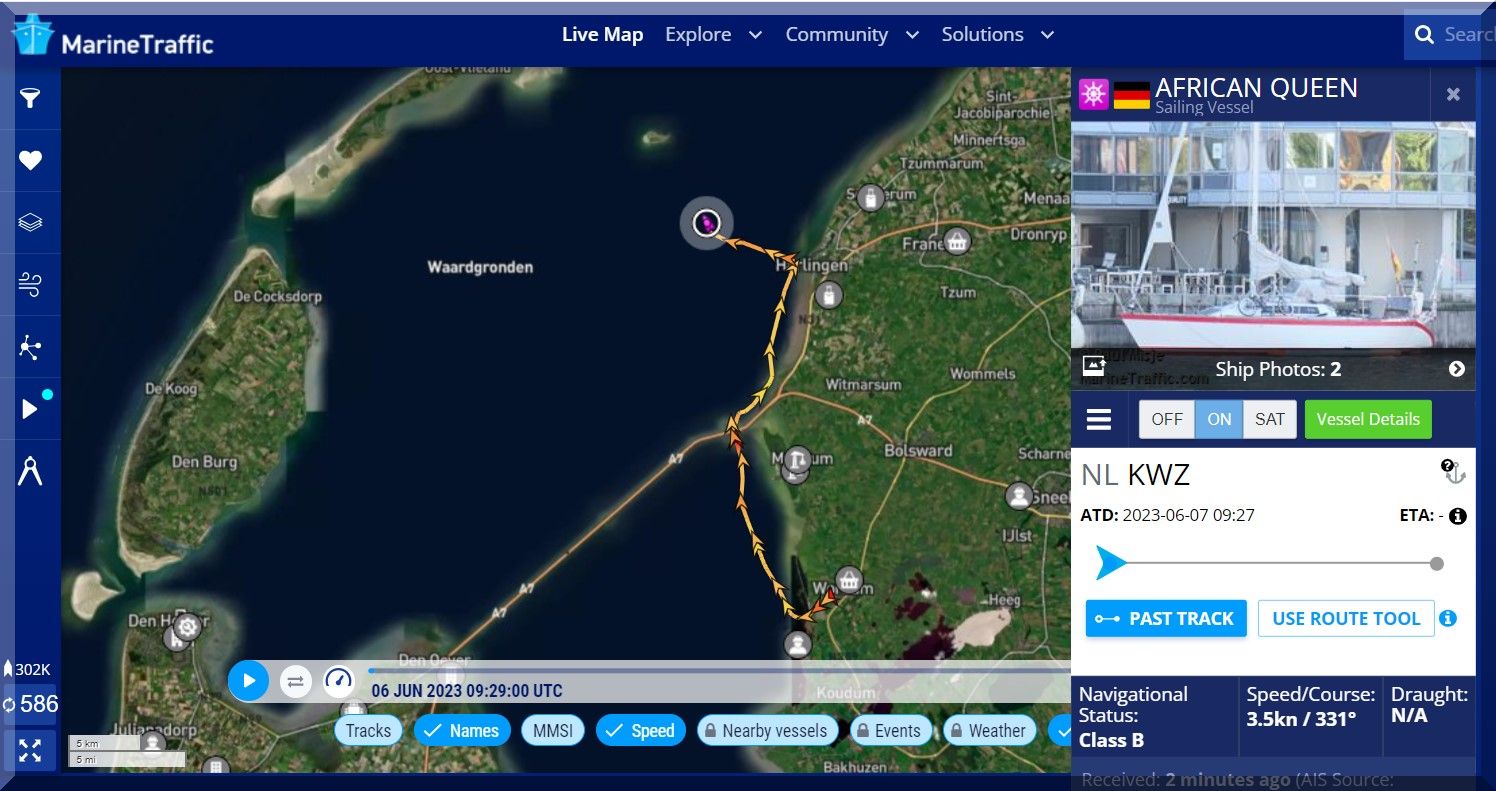The height and width of the screenshot is (791, 1496).
Task: Open the wind weather overlay icon
Action: (x=30, y=285)
